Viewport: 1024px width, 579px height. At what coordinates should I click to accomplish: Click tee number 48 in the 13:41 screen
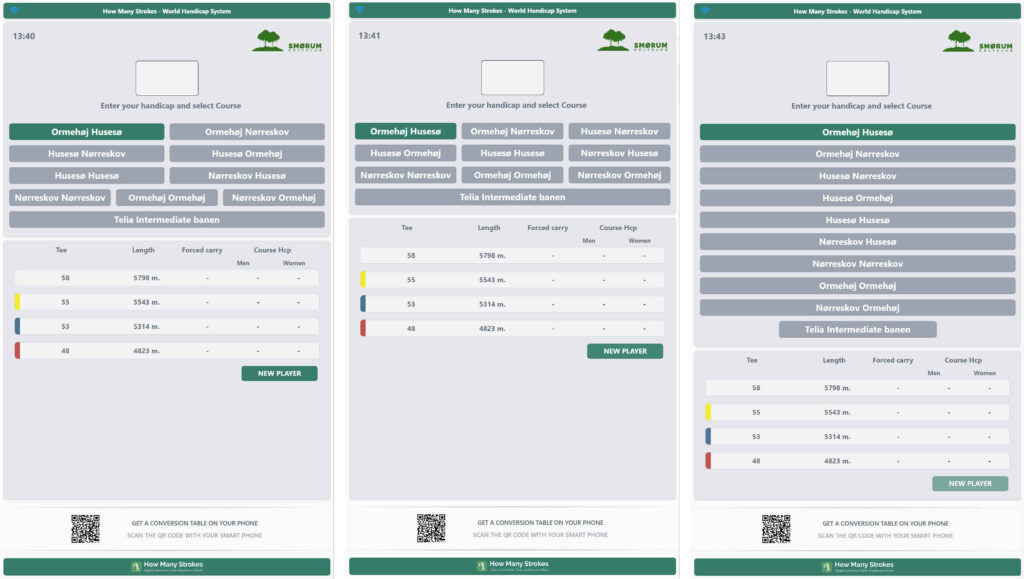tap(411, 329)
